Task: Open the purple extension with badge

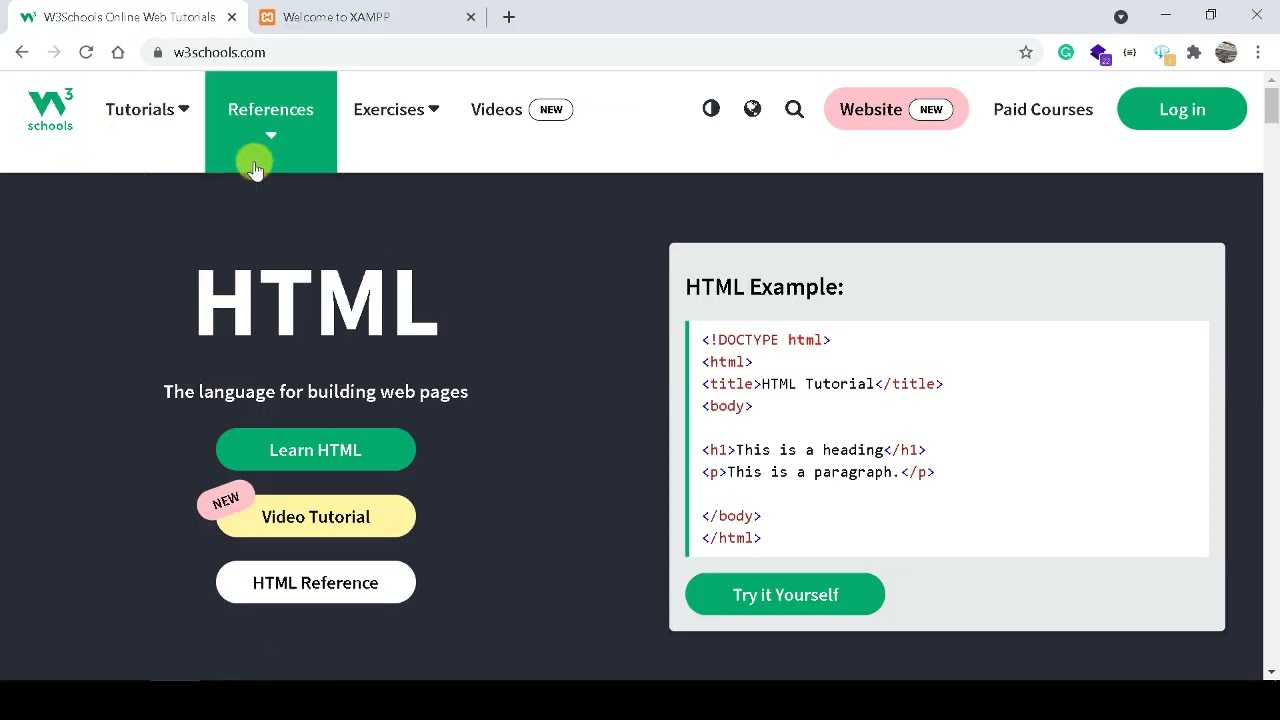Action: tap(1099, 53)
